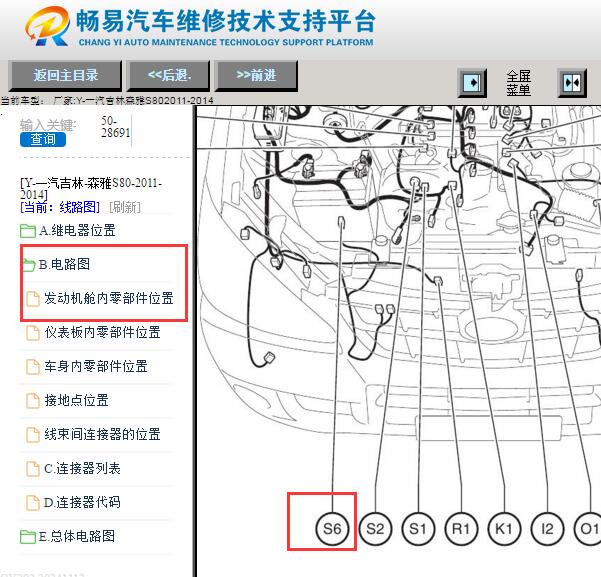The image size is (601, 577).
Task: Click the 返回主目录 button
Action: pyautogui.click(x=66, y=75)
